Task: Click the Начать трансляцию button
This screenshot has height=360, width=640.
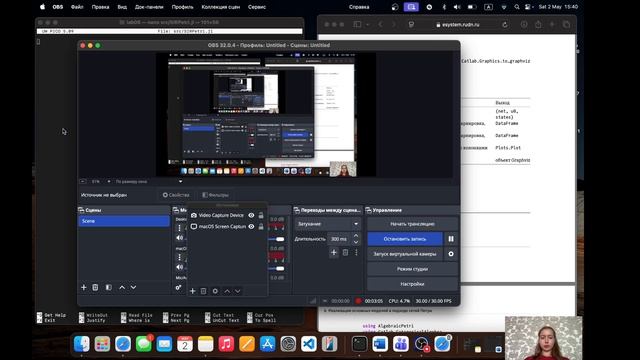Action: [412, 224]
